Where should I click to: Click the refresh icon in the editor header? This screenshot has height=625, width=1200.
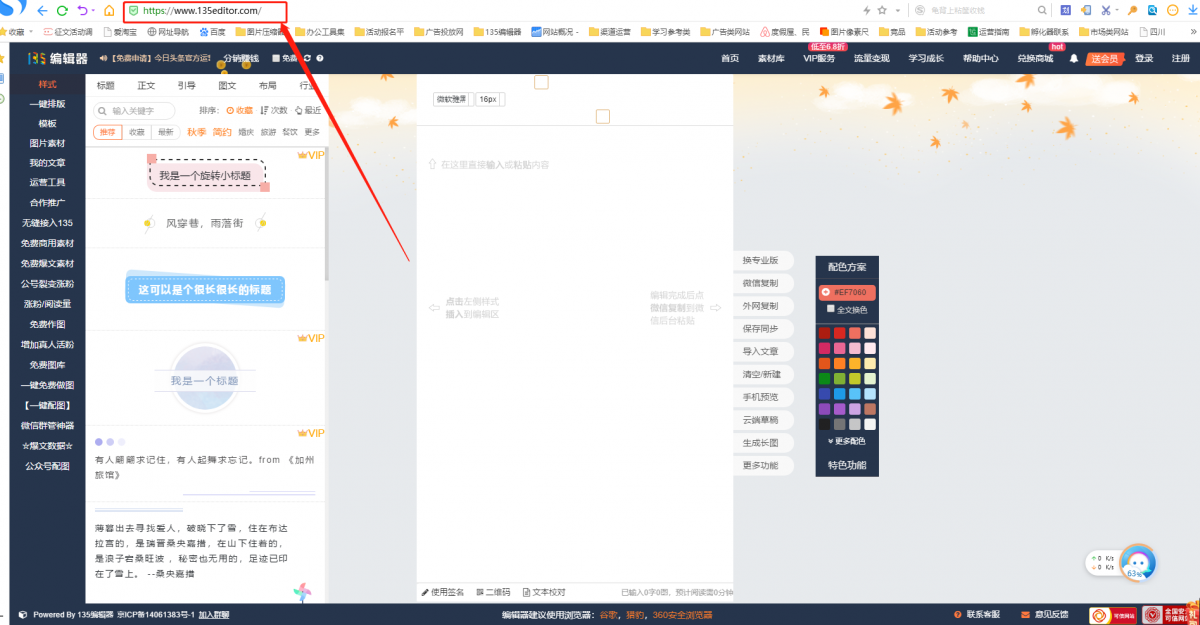307,58
